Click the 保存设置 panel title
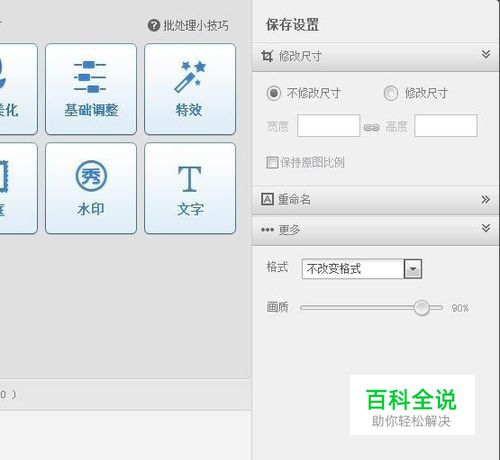The image size is (500, 460). click(292, 25)
